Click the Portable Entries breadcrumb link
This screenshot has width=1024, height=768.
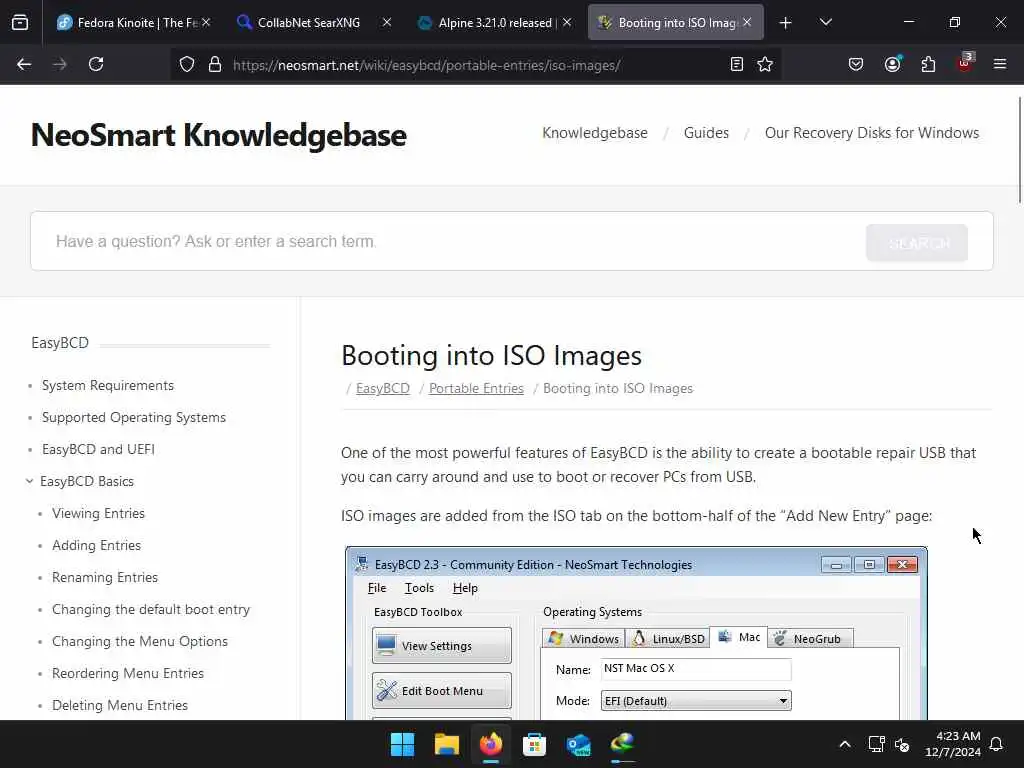point(476,389)
